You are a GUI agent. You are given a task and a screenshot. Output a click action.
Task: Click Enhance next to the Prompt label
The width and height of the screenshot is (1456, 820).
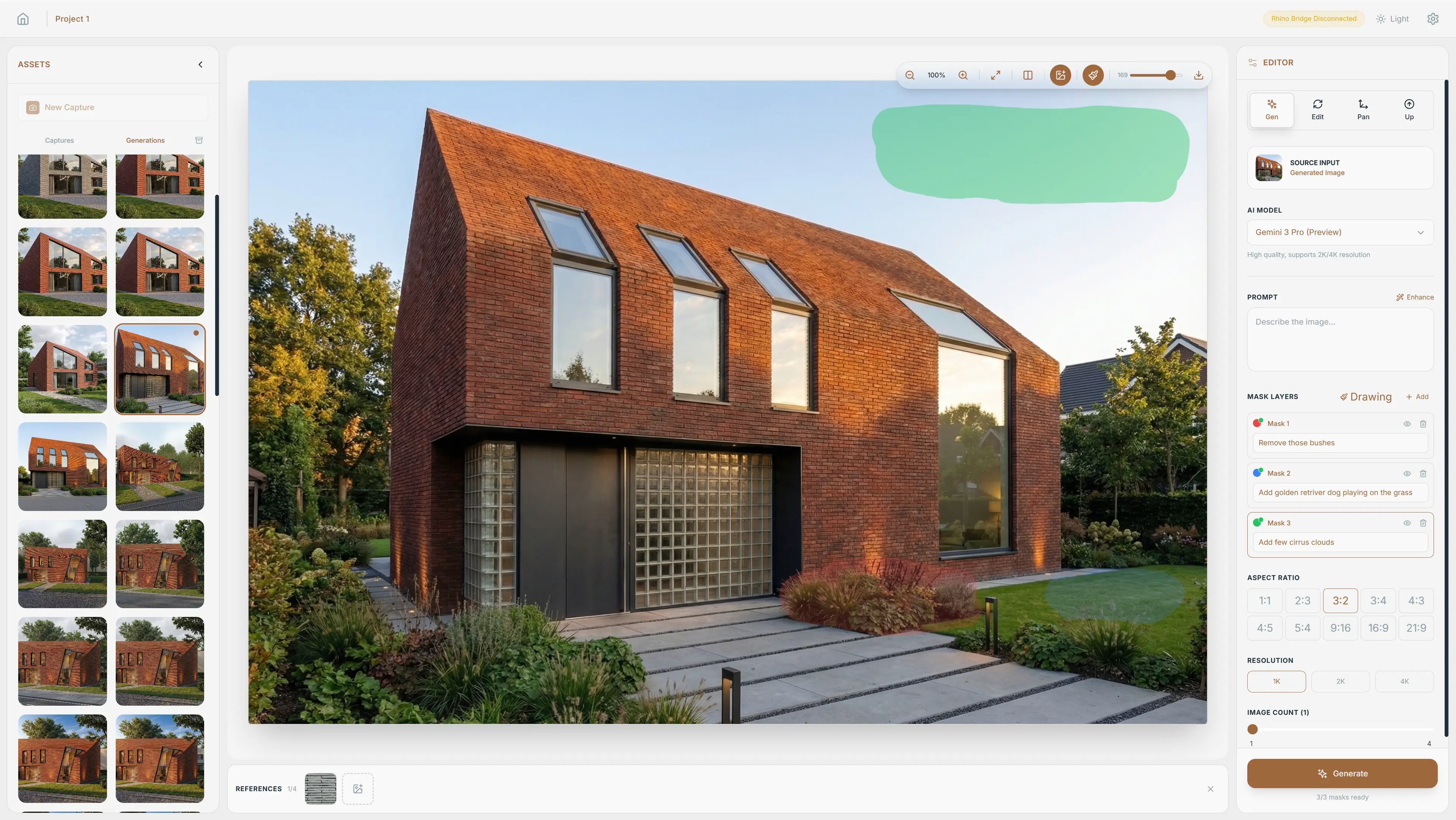tap(1415, 297)
